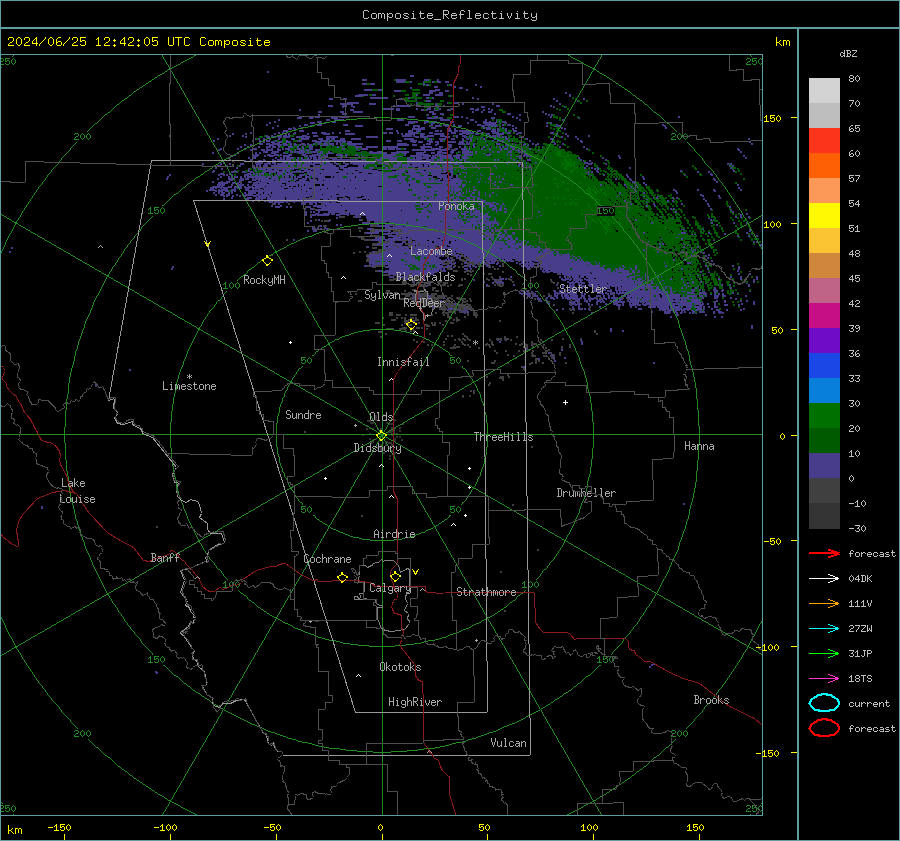Click the yellow diamond marker near RockyMH
The height and width of the screenshot is (841, 900).
tap(267, 261)
